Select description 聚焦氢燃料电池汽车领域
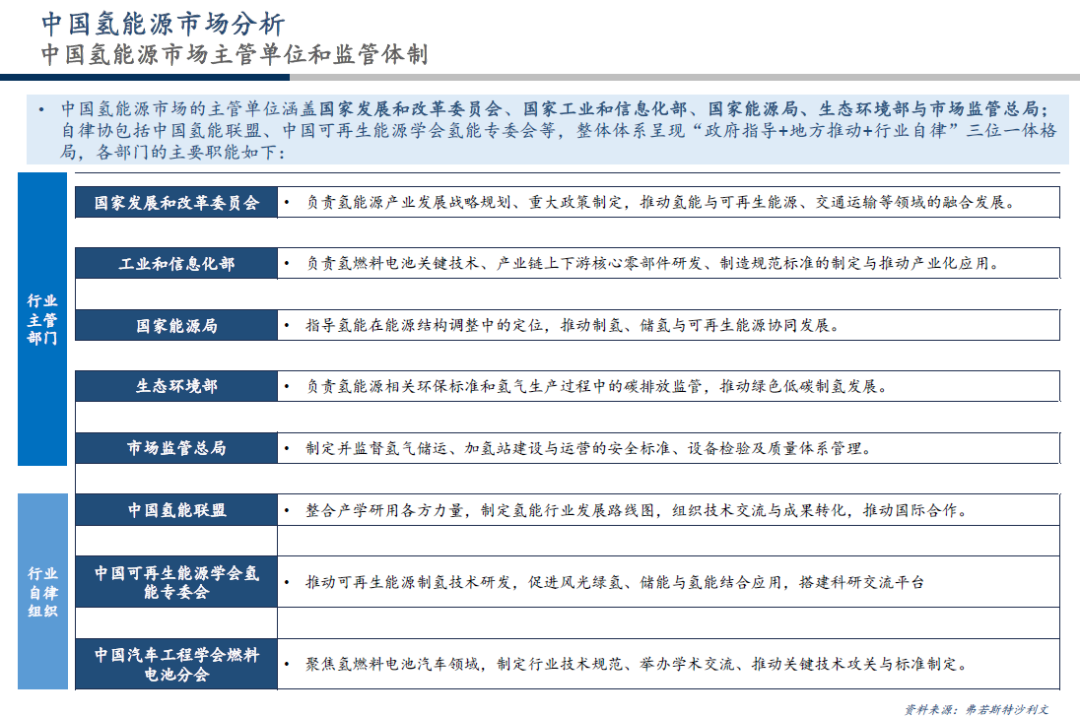This screenshot has height=716, width=1080. [668, 664]
